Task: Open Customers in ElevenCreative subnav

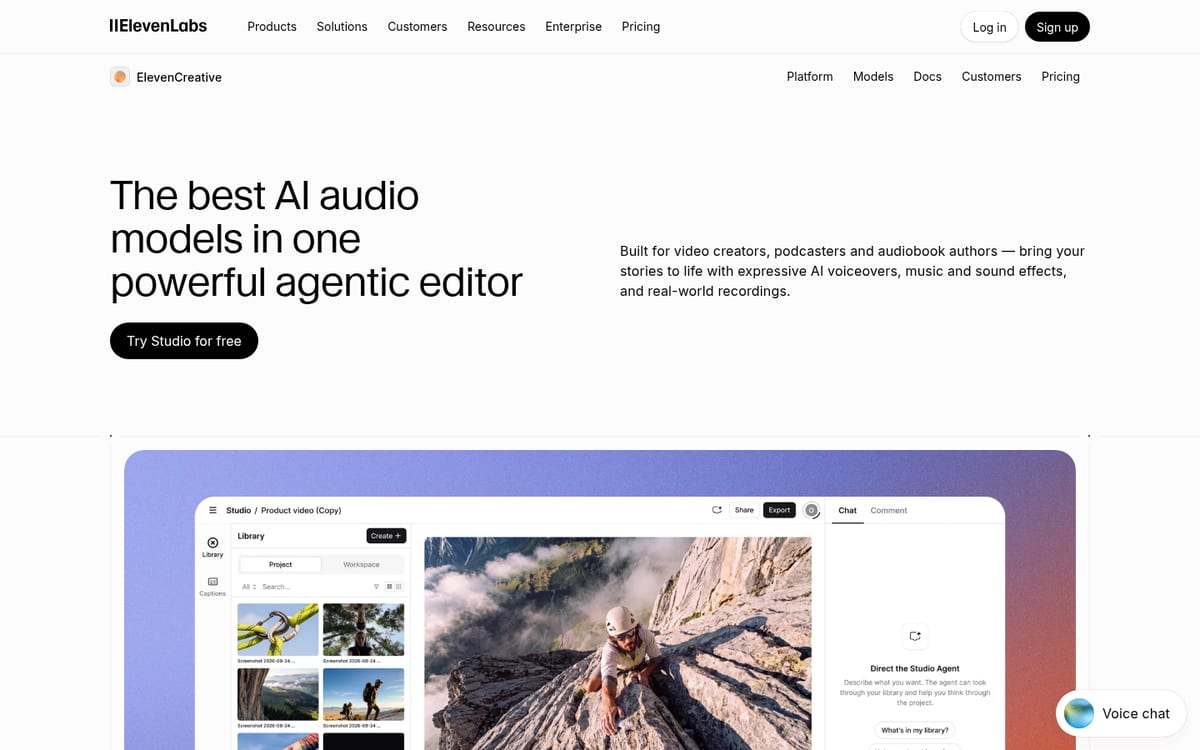Action: click(991, 77)
